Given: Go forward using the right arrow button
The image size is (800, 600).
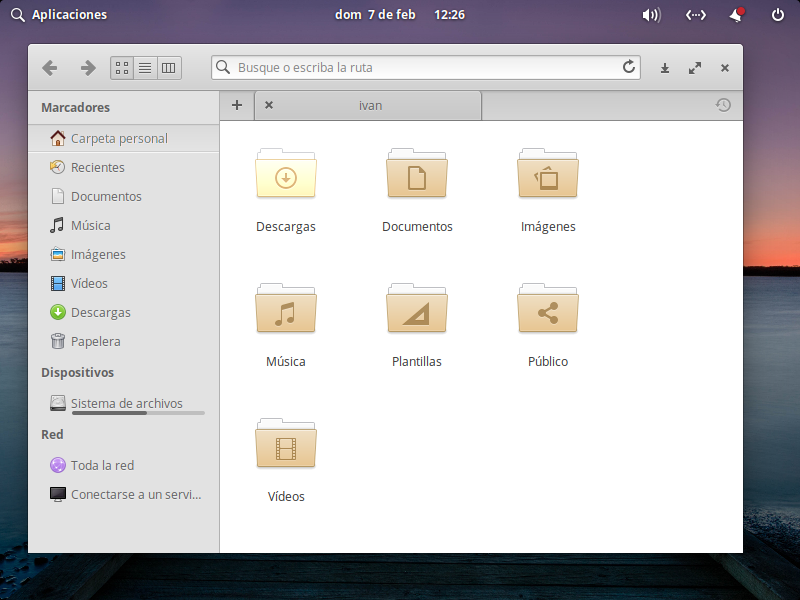Looking at the screenshot, I should tap(88, 68).
